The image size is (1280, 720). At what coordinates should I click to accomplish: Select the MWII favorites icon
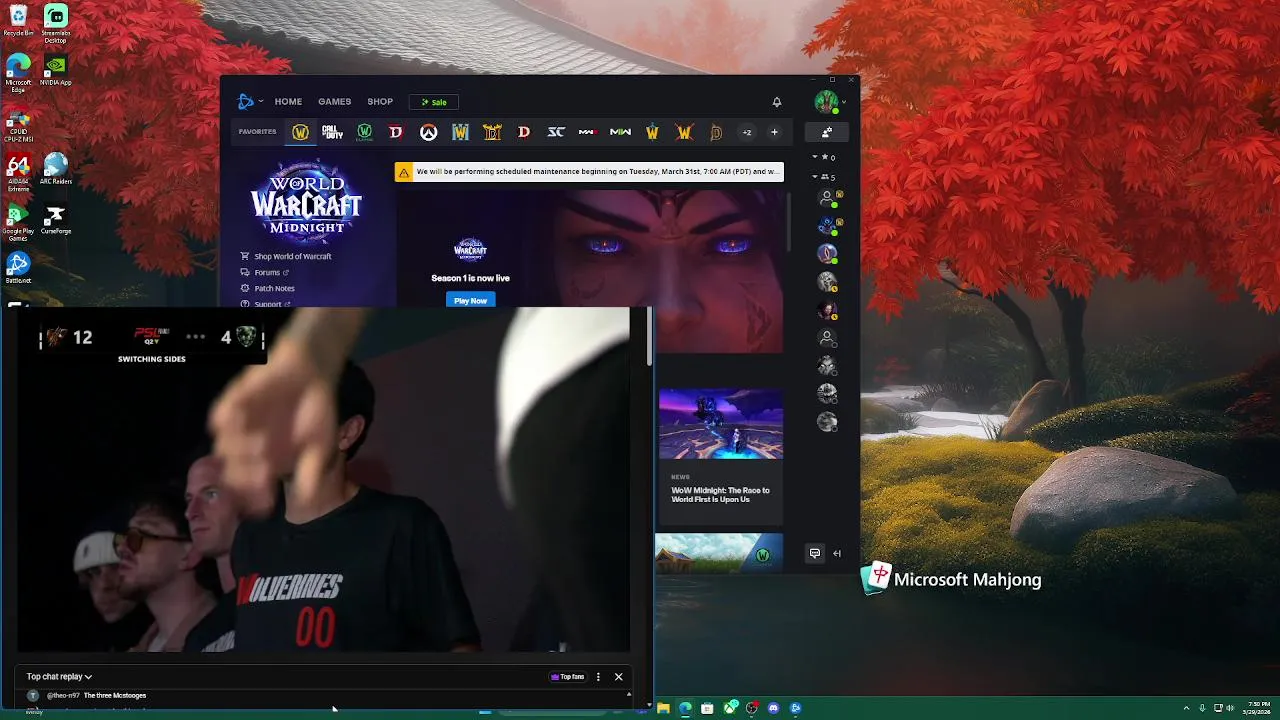click(620, 132)
